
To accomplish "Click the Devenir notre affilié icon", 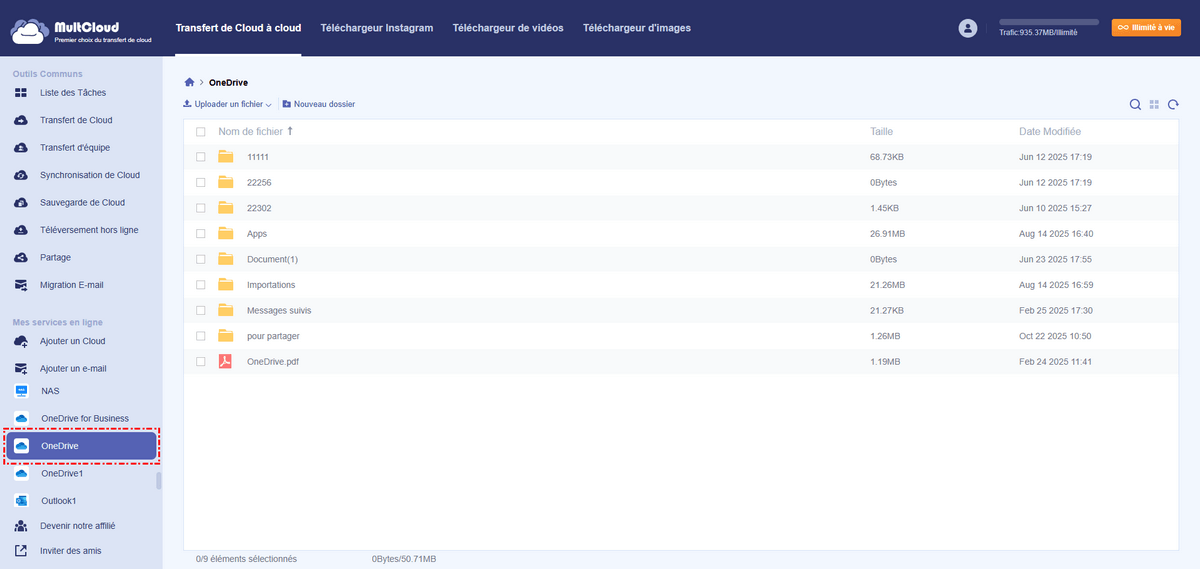I will coord(21,526).
